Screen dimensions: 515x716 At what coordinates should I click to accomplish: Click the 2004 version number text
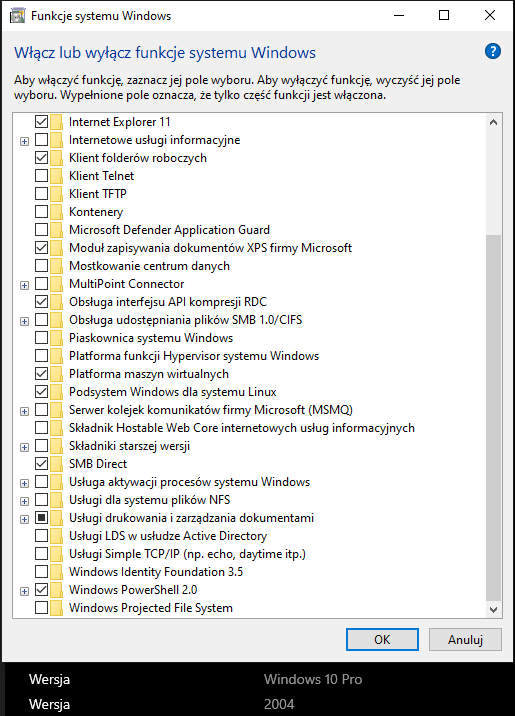coord(279,704)
